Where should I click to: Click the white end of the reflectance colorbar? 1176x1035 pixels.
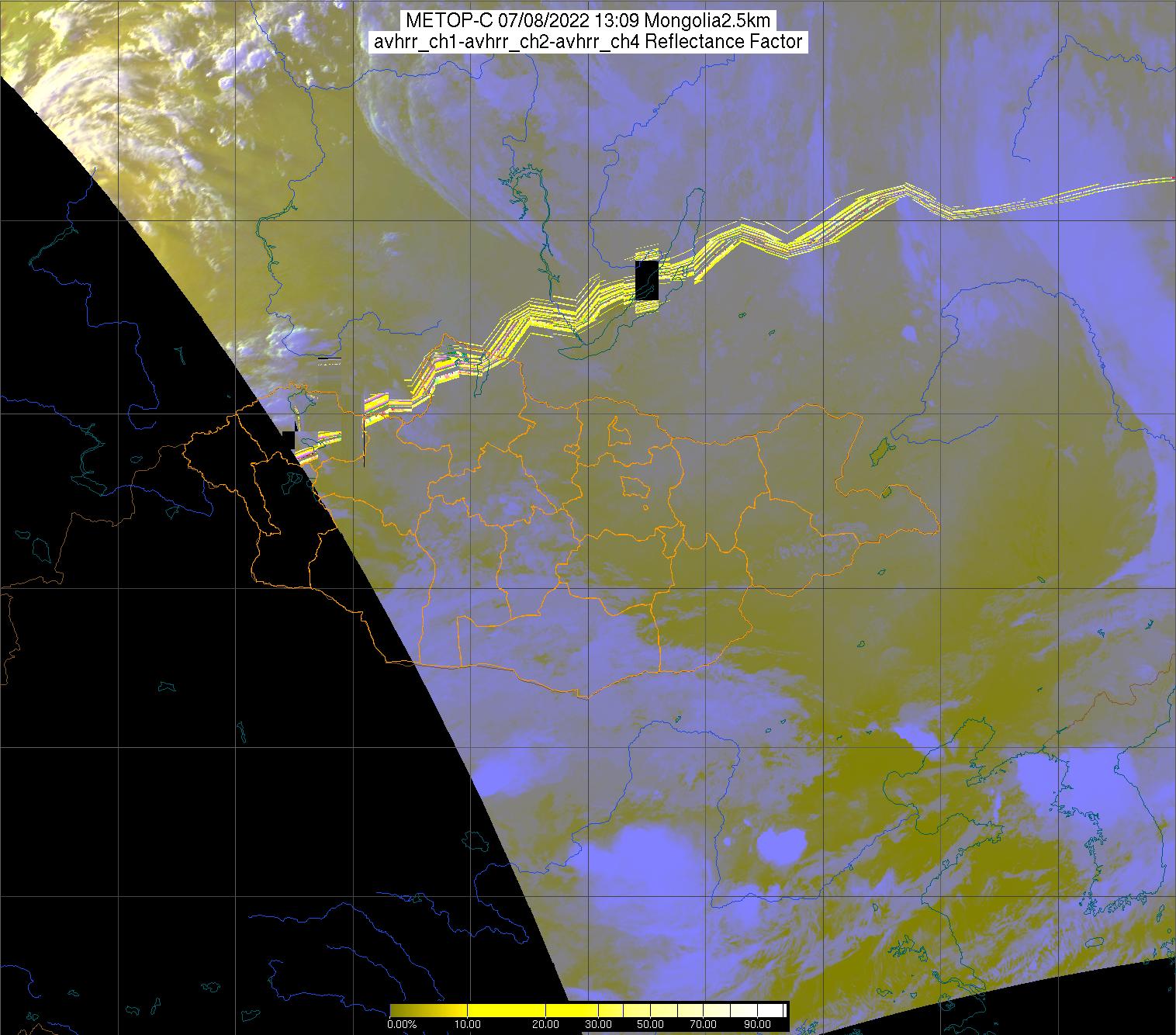772,1010
